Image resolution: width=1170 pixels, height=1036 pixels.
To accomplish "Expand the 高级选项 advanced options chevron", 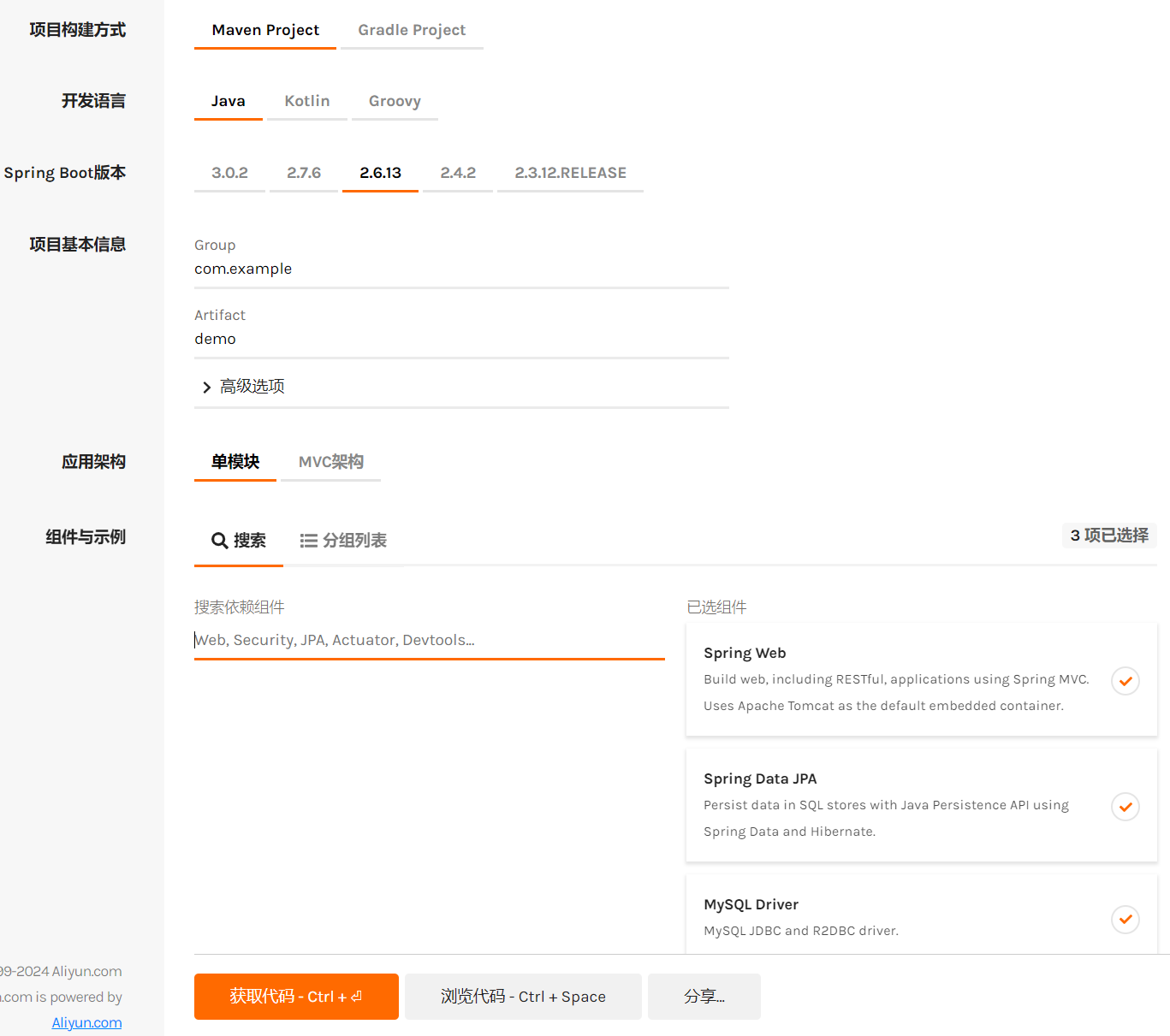I will pos(206,388).
